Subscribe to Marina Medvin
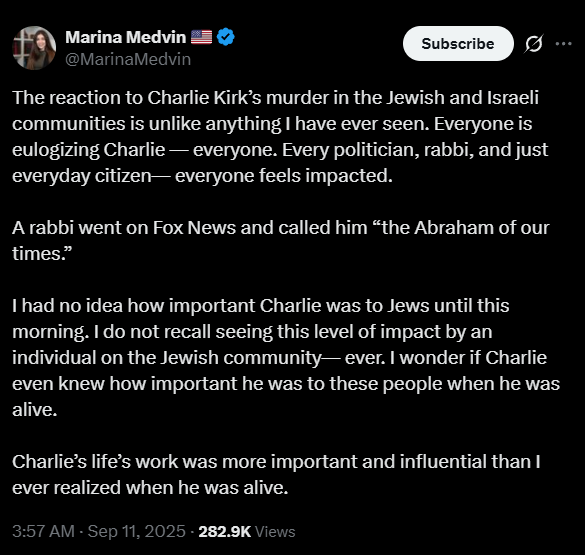The image size is (585, 555). point(458,44)
